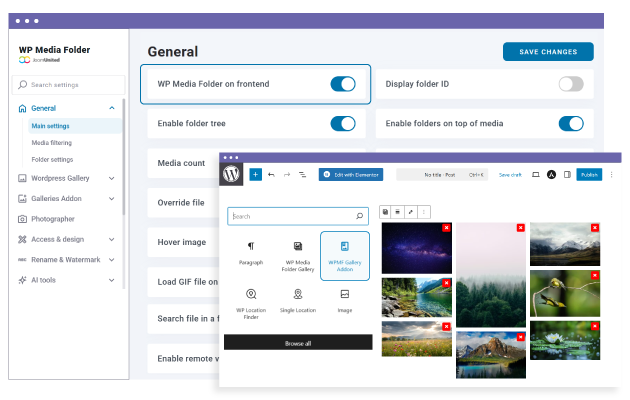Screen dimensions: 630x400
Task: Click the blue plus block inserter
Action: (255, 174)
